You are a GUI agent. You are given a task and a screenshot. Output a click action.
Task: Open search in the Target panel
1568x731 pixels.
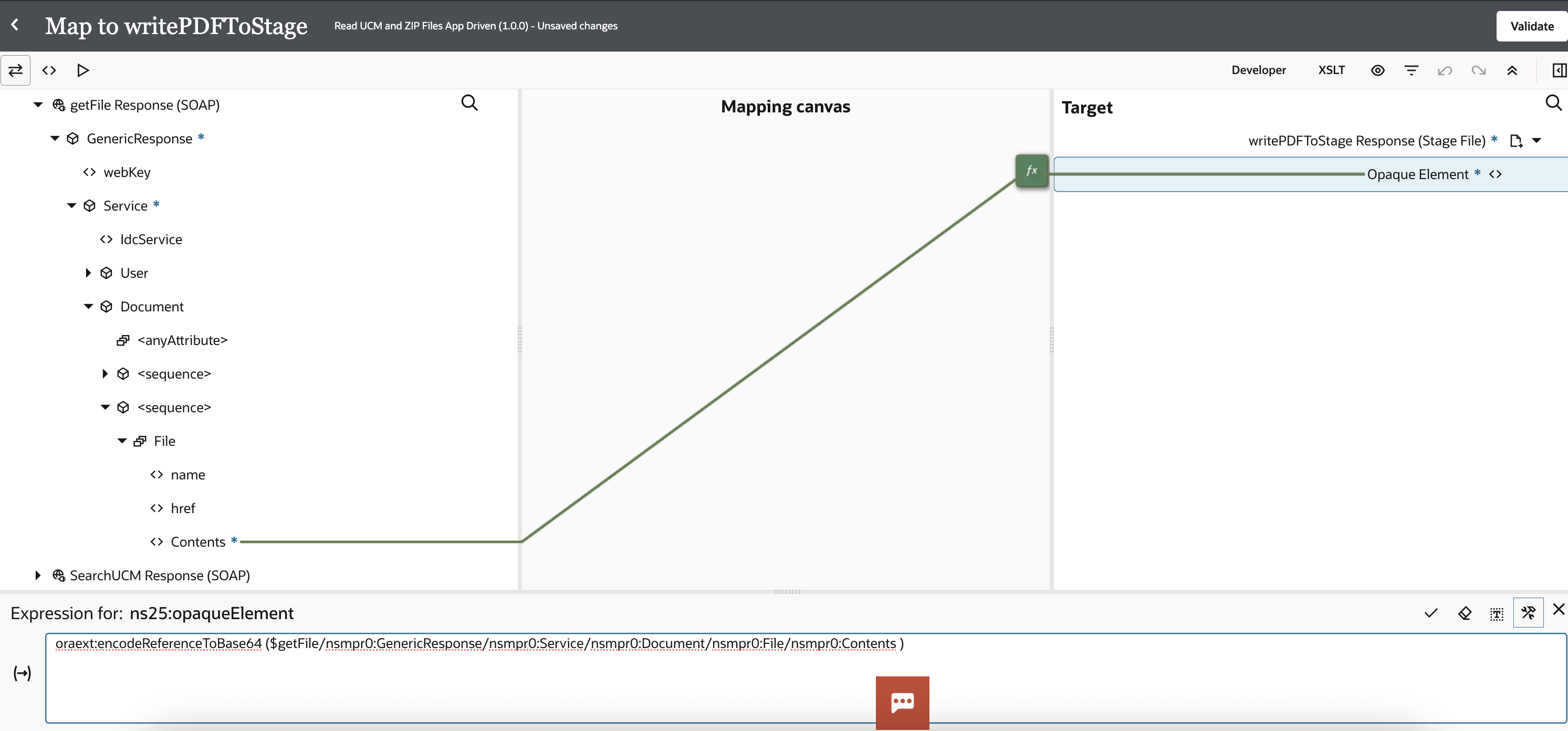point(1553,102)
